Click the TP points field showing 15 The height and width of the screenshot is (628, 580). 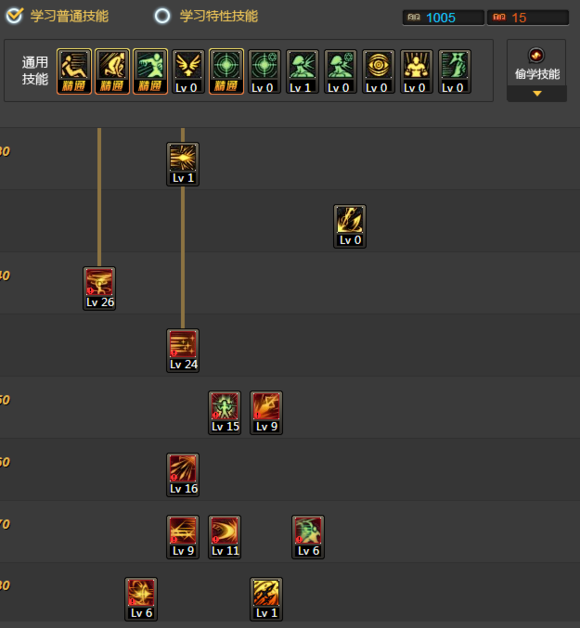point(528,18)
